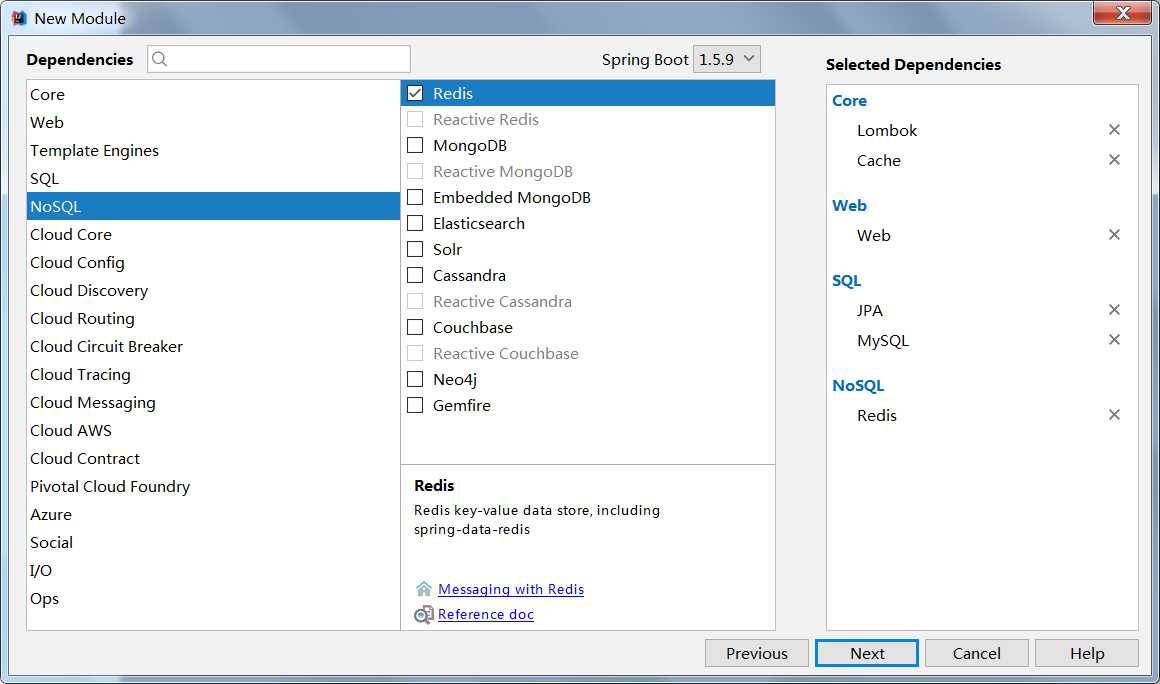
Task: Select the I/O category
Action: pos(213,571)
